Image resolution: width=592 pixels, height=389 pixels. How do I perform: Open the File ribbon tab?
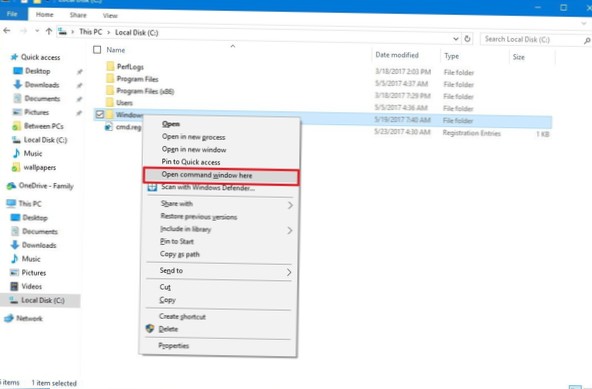pyautogui.click(x=12, y=14)
